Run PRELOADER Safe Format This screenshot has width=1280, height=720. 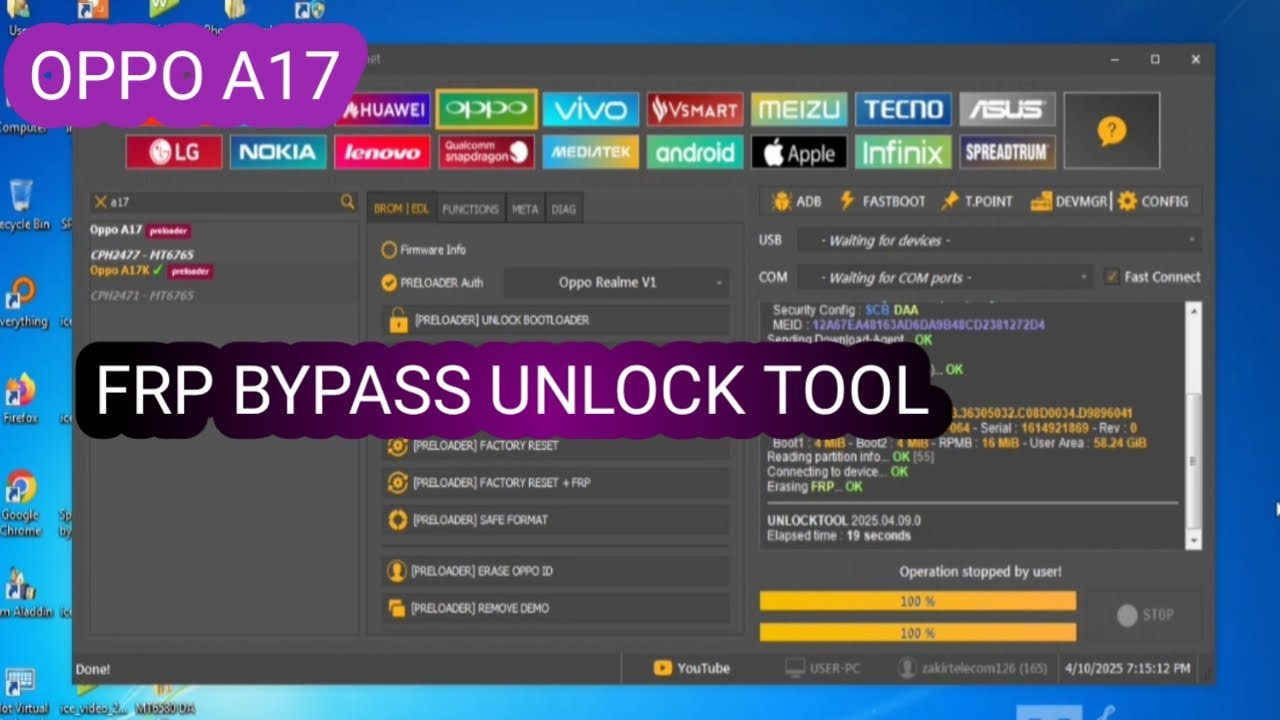tap(555, 520)
